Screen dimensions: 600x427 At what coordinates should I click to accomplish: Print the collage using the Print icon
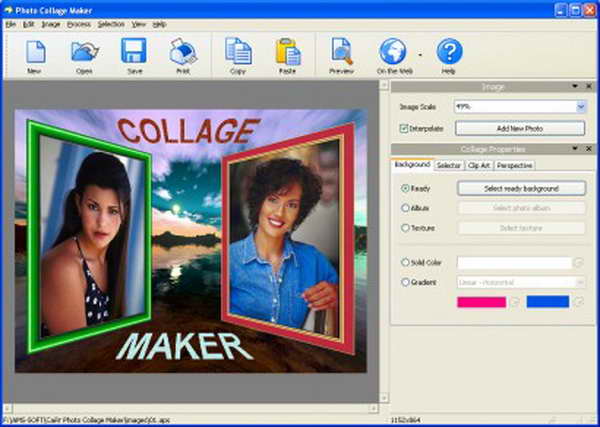click(183, 52)
